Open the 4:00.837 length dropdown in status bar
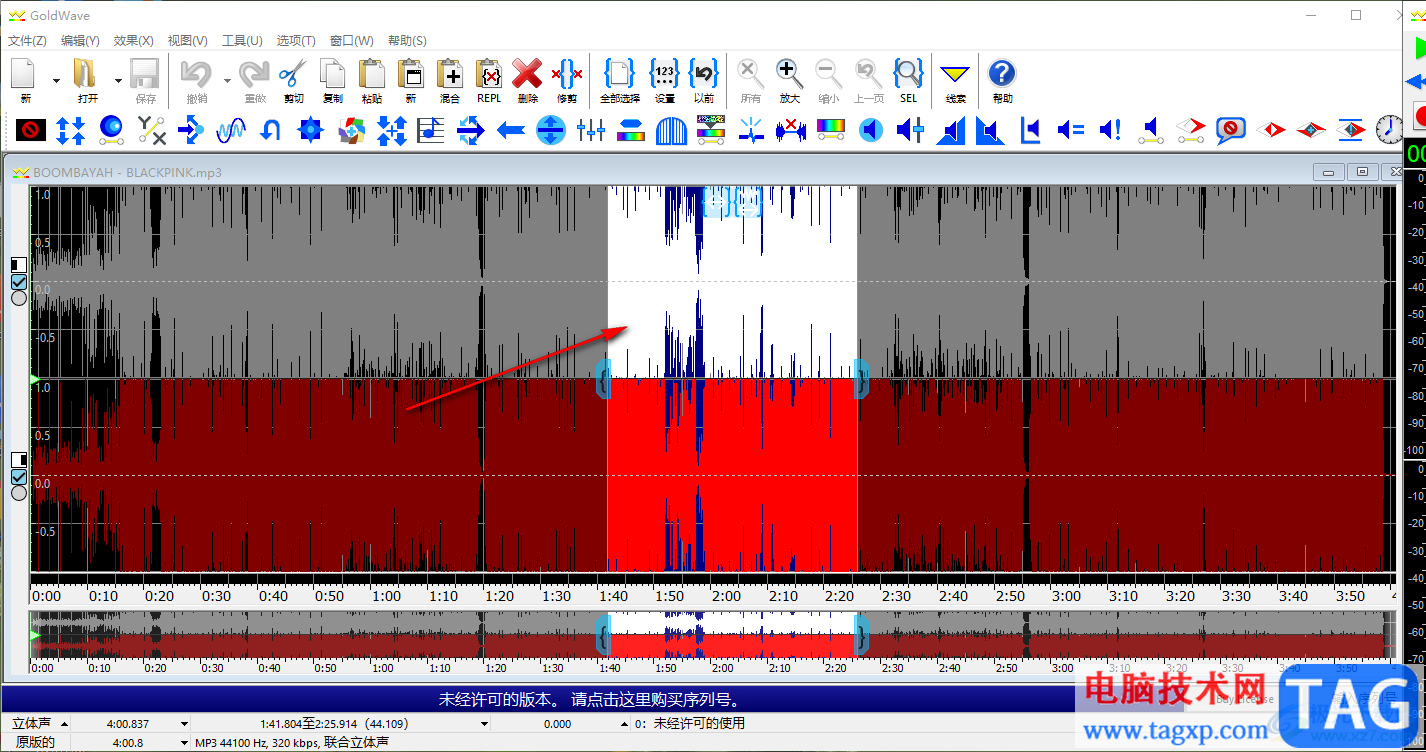The width and height of the screenshot is (1426, 752). coord(184,724)
